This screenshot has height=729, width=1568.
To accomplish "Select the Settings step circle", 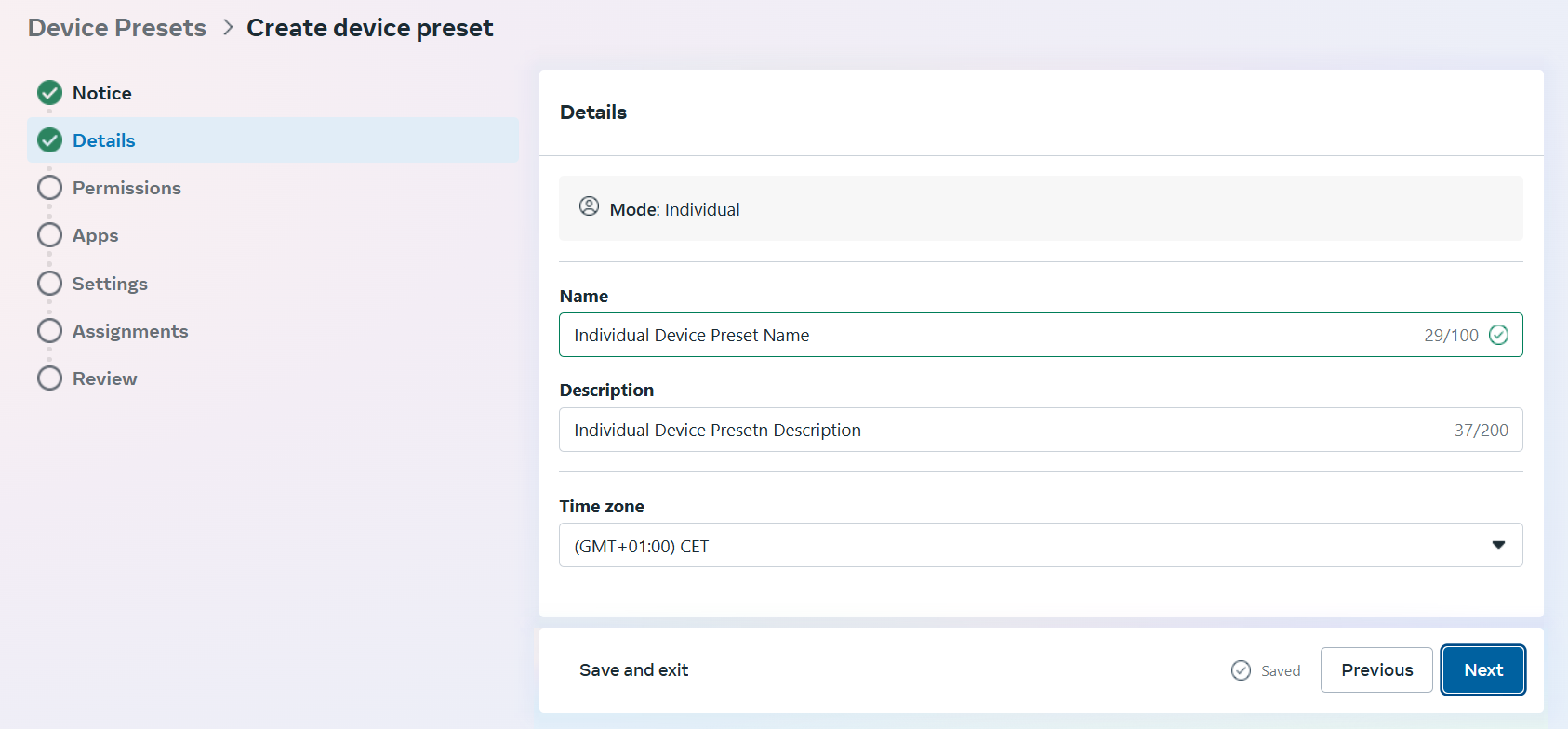I will point(49,283).
